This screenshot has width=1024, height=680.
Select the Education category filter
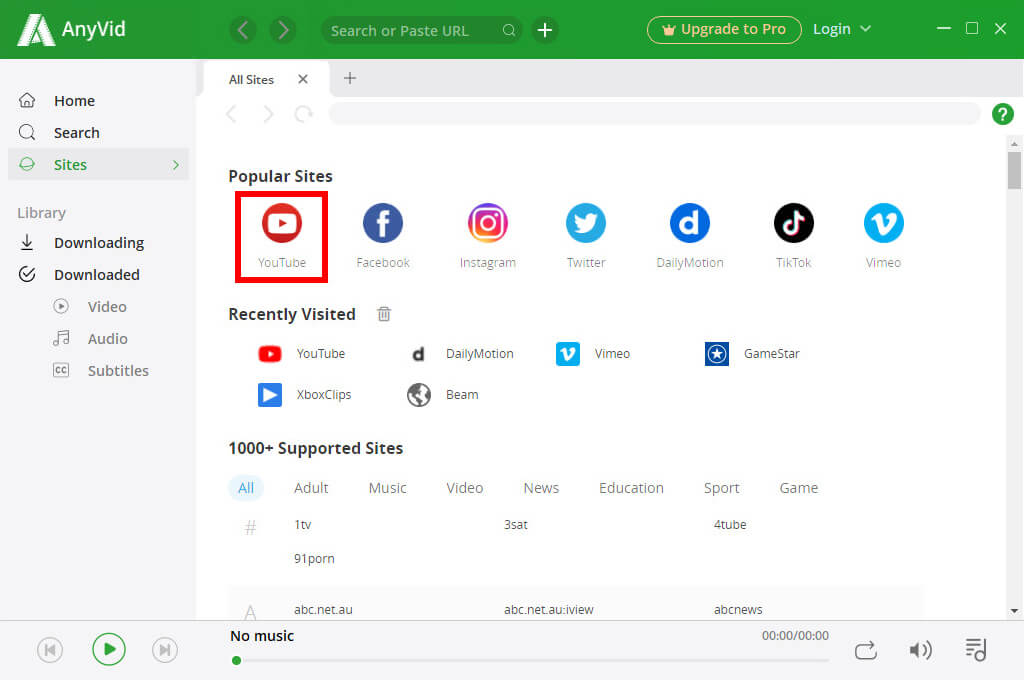coord(631,488)
